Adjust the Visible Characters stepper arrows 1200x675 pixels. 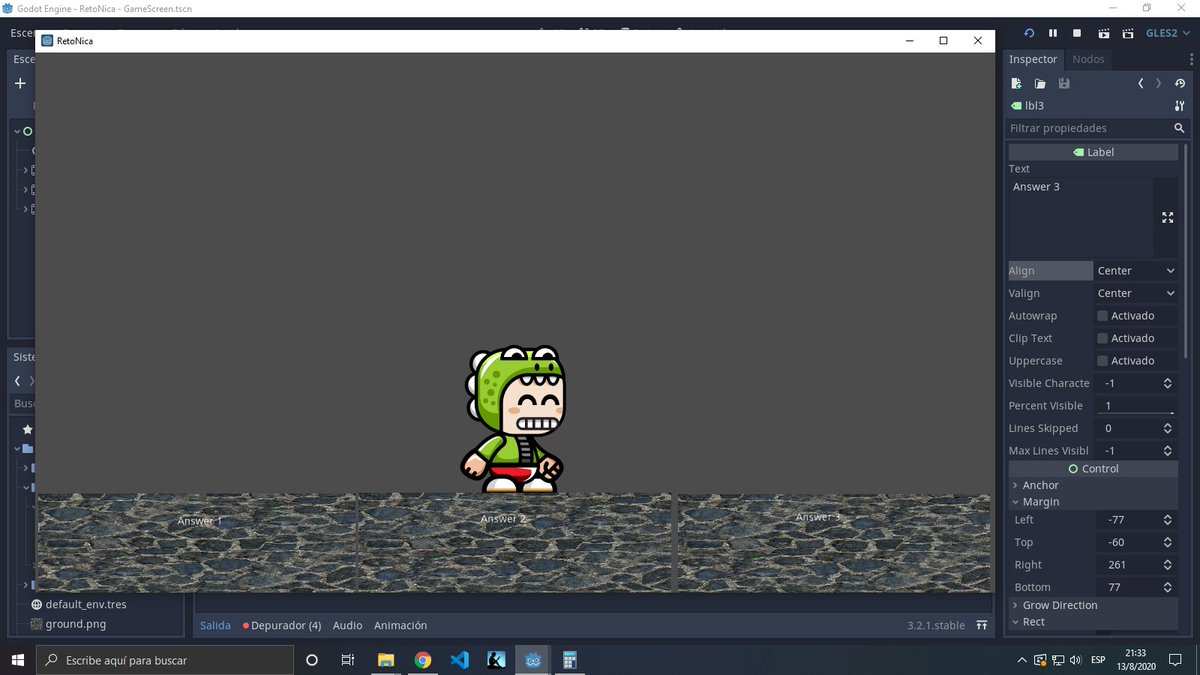point(1168,383)
